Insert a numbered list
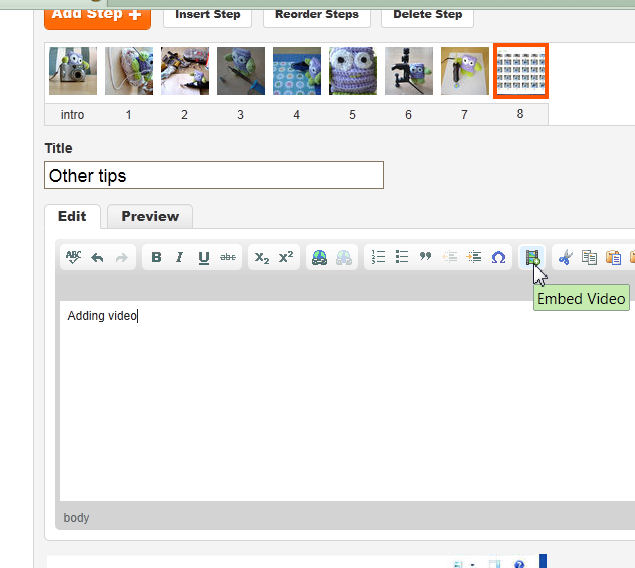Image resolution: width=635 pixels, height=568 pixels. [x=378, y=257]
